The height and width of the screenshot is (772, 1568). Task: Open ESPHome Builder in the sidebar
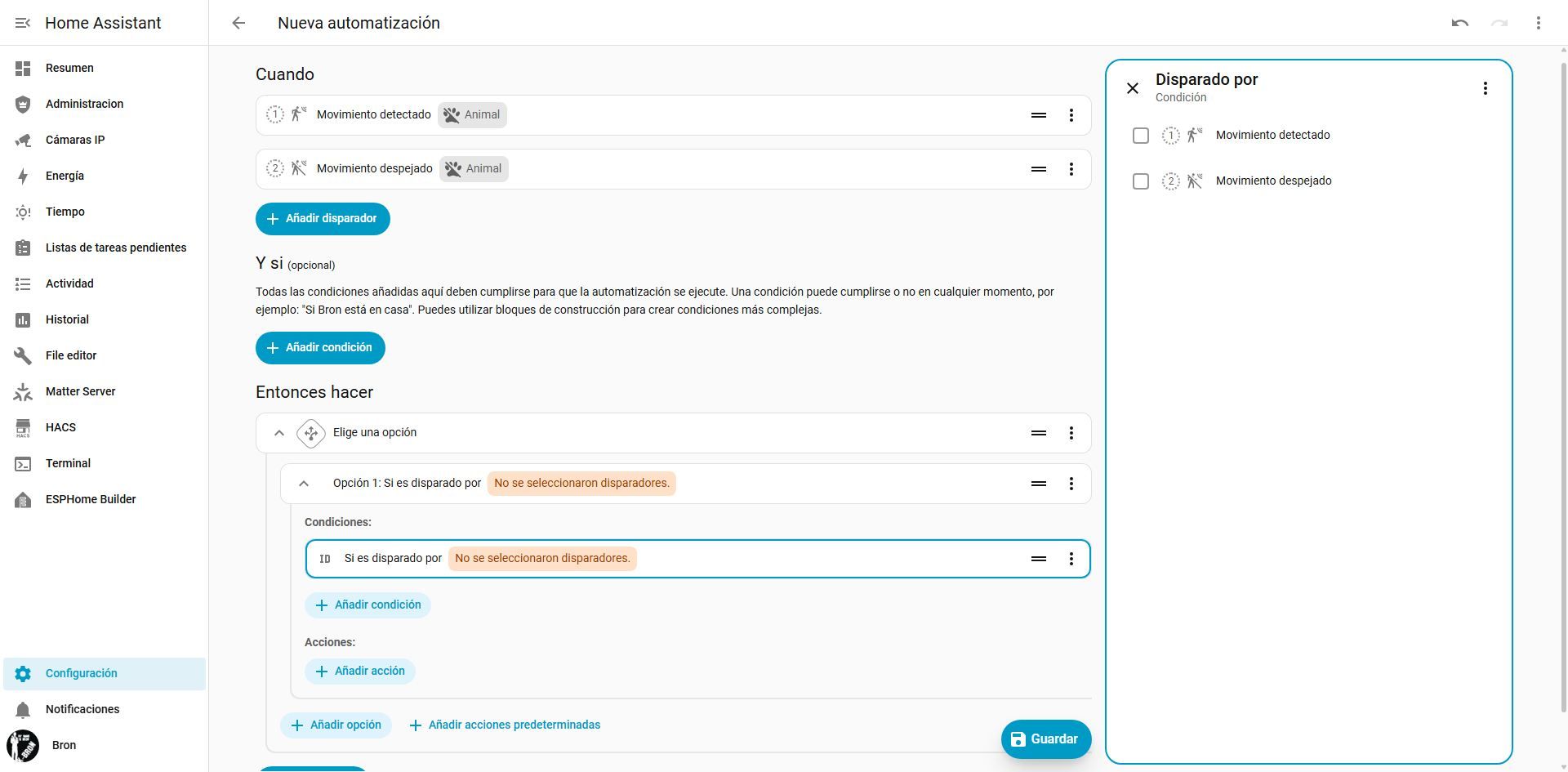pos(105,499)
